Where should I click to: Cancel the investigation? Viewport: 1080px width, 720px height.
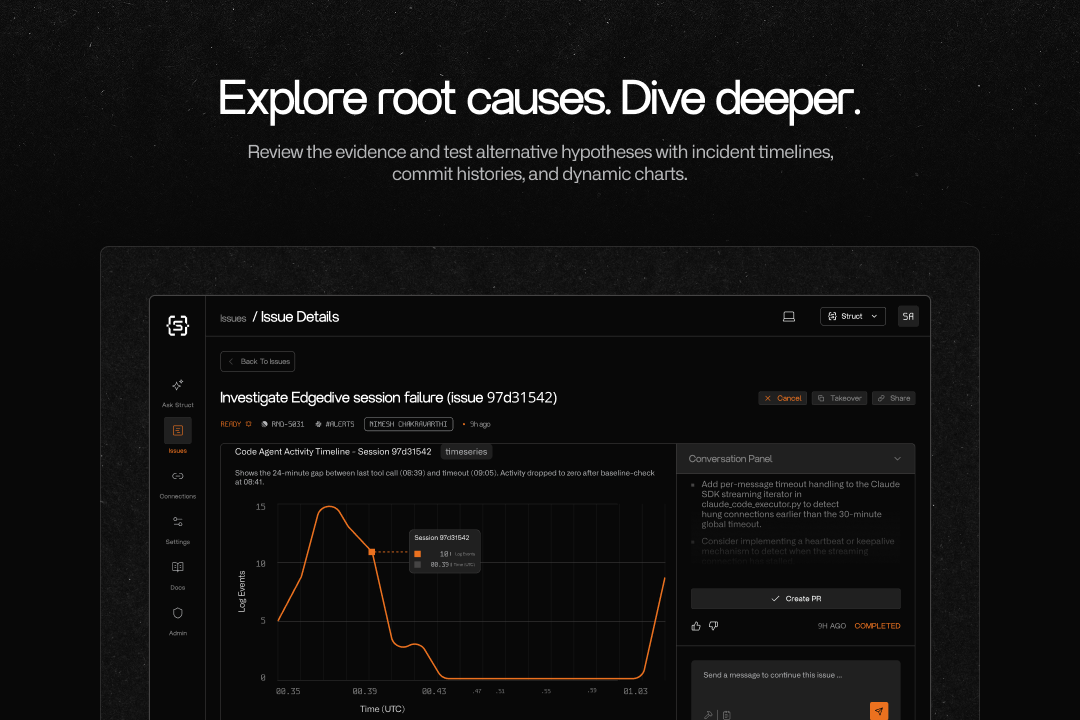point(782,398)
